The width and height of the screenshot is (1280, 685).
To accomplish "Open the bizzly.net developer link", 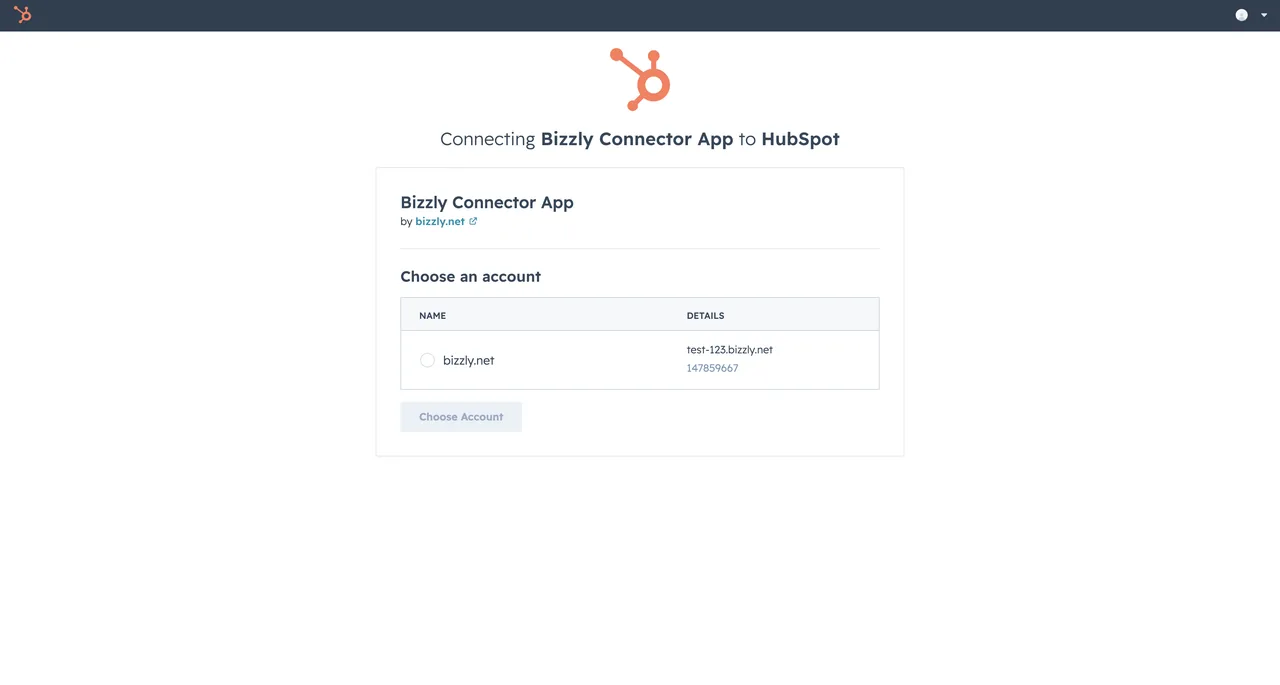I will (440, 221).
